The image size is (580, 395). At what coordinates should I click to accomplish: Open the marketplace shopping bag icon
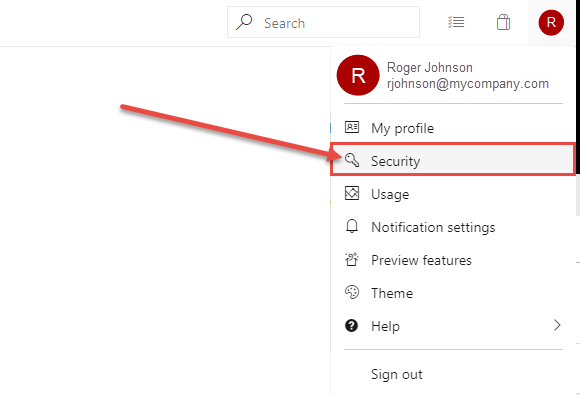point(503,22)
